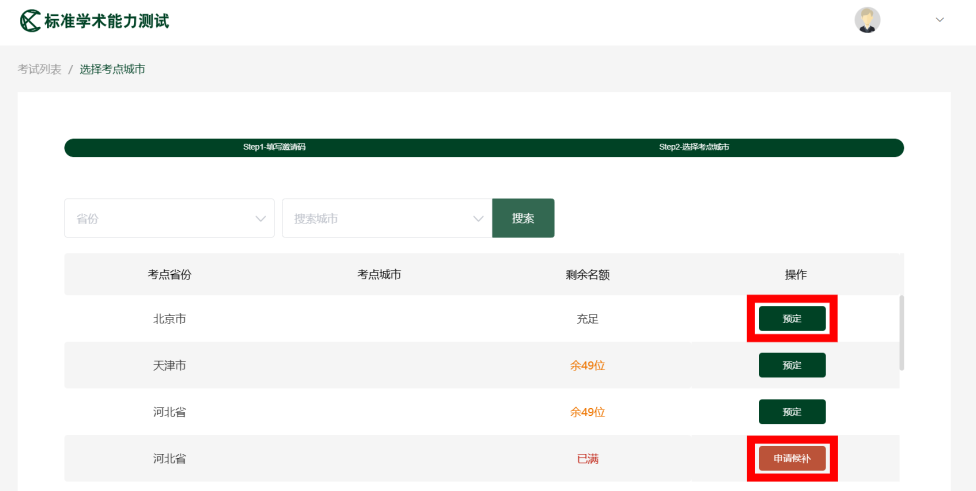Select the Step1 填写邀请码 progress step
The height and width of the screenshot is (491, 976).
click(274, 148)
